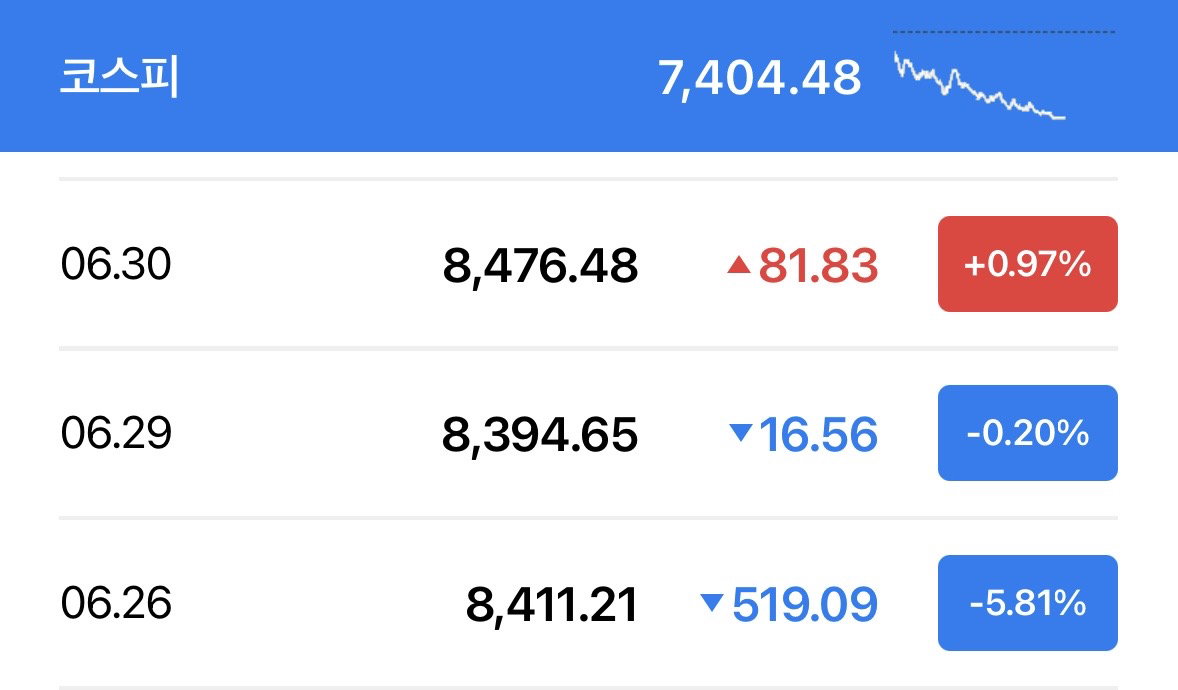Click the blue -0.20% badge
This screenshot has width=1178, height=690.
pos(1028,433)
